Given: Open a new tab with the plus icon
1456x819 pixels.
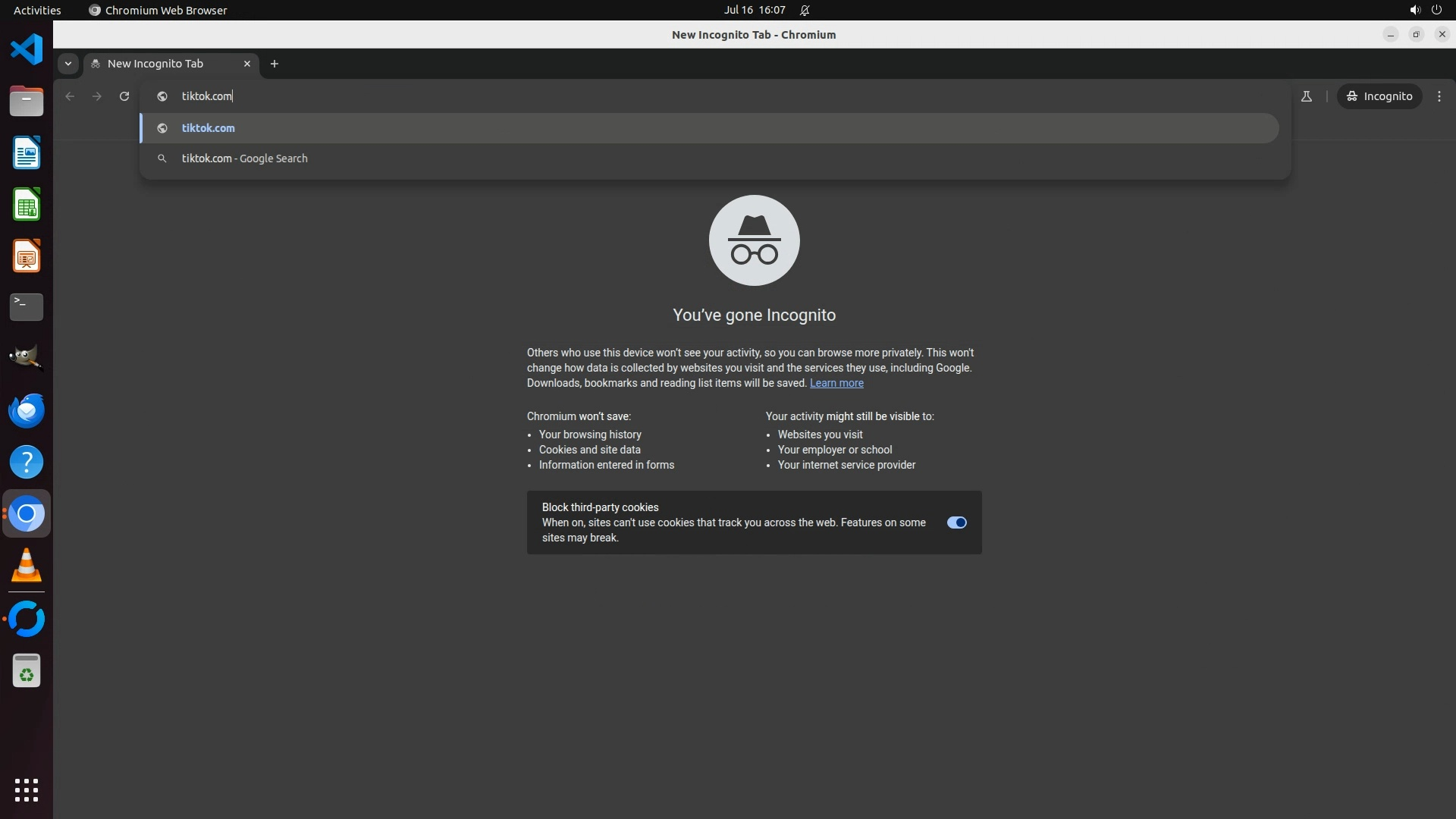Looking at the screenshot, I should tap(275, 64).
